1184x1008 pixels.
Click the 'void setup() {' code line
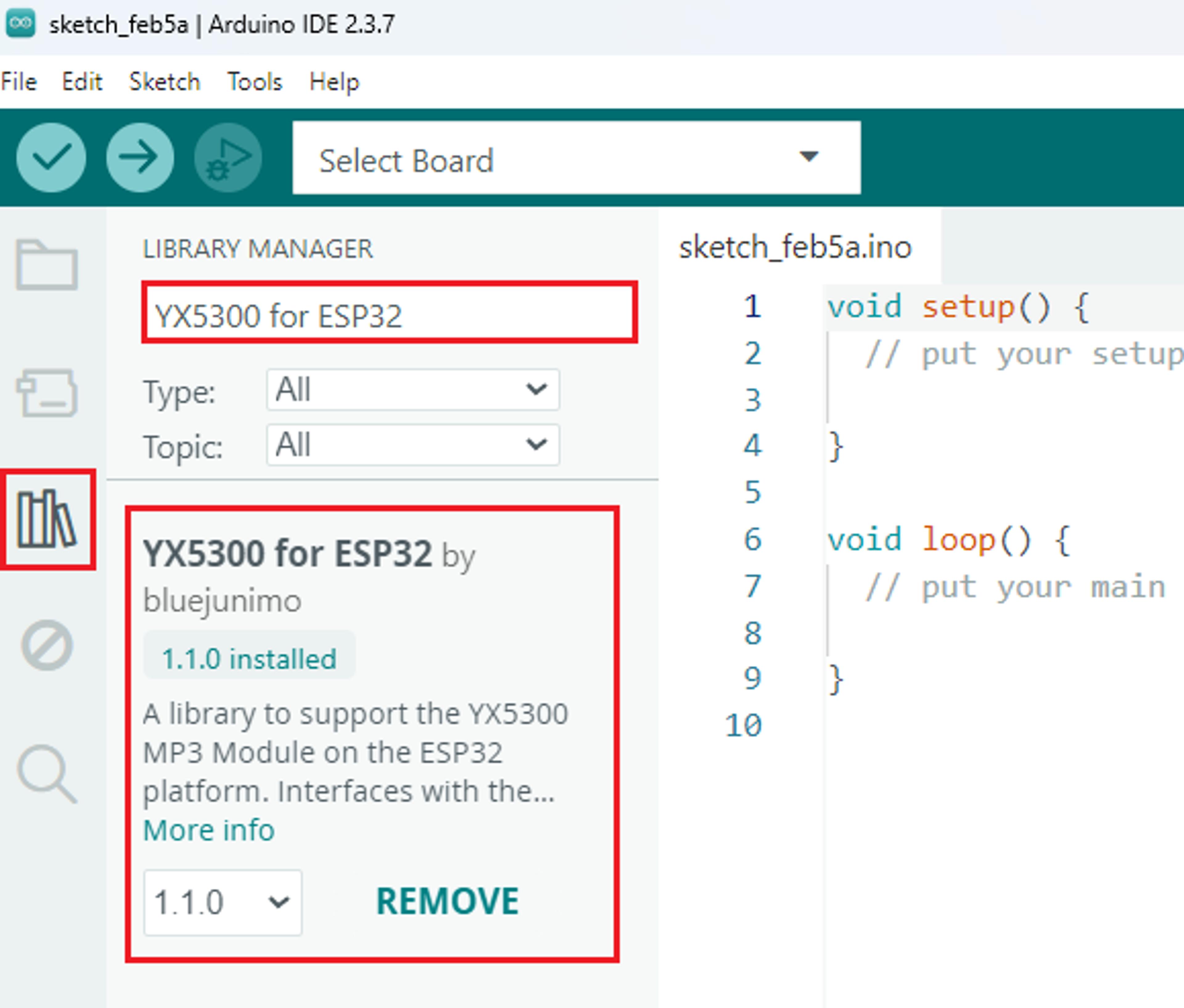click(x=958, y=307)
